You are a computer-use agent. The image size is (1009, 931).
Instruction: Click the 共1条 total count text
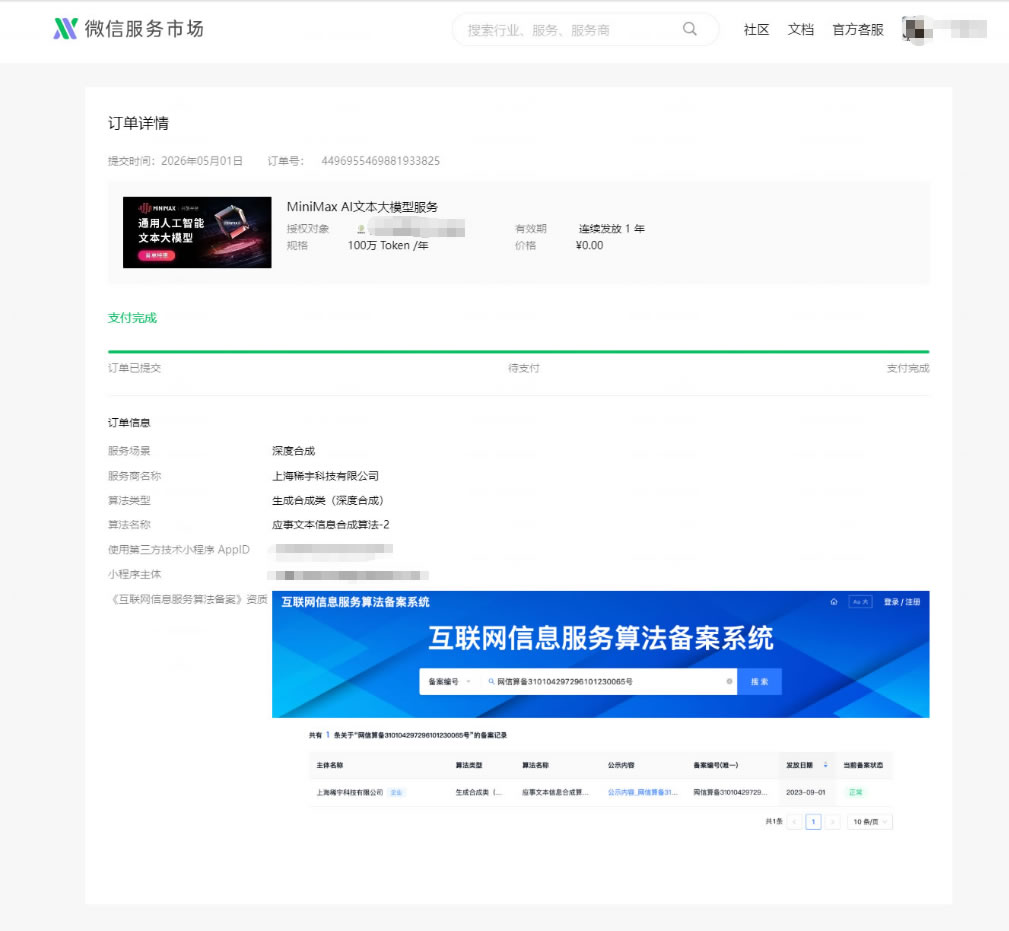[x=774, y=822]
